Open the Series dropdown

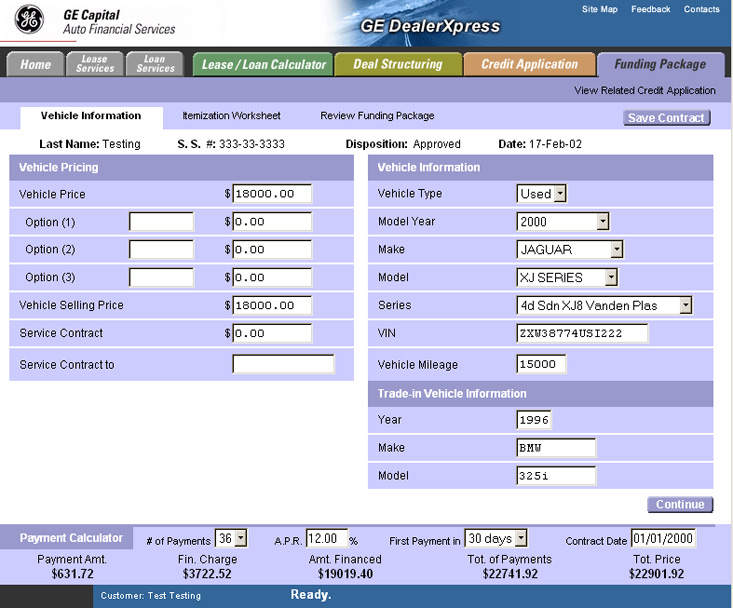click(604, 305)
